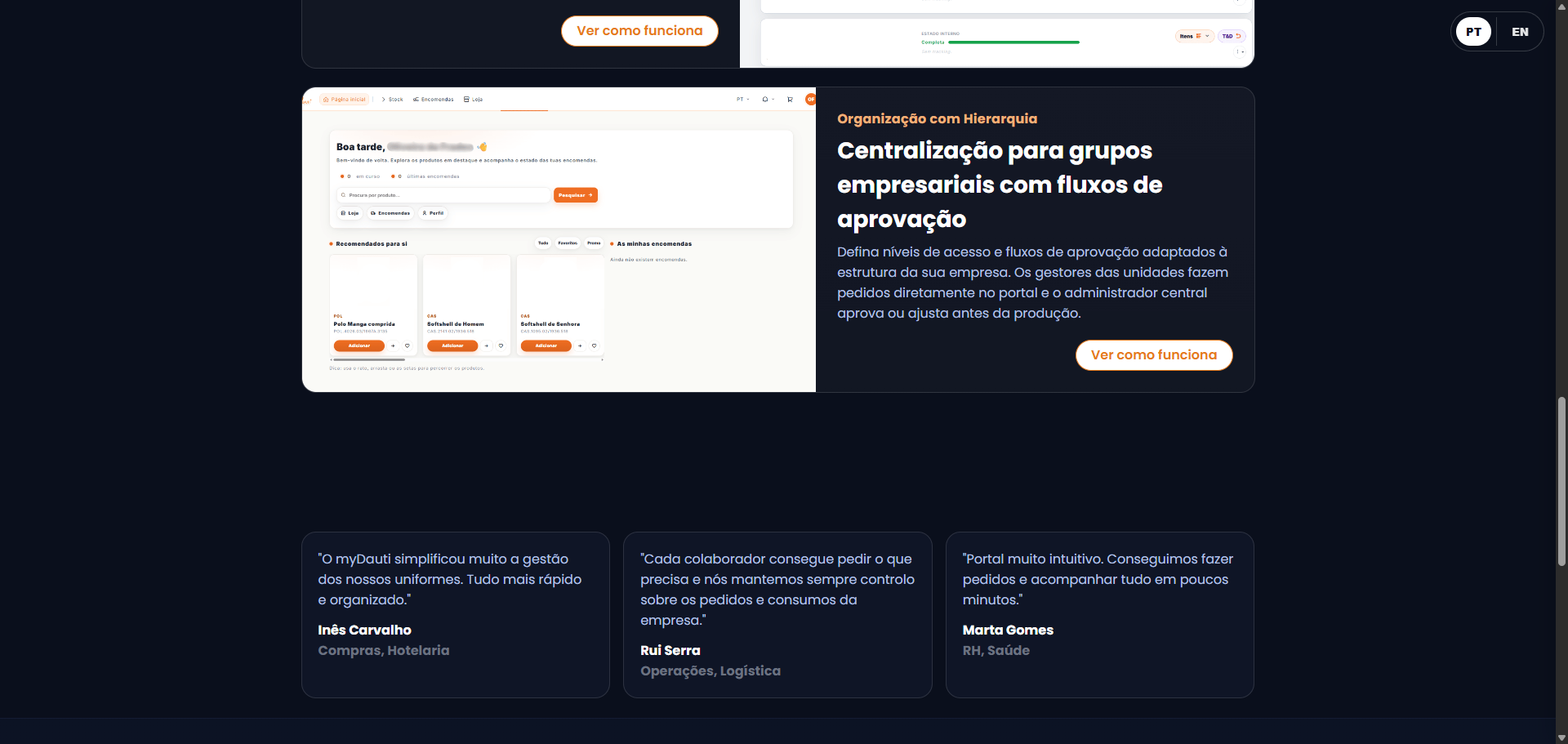Screen dimensions: 1568x744
Task: Select the PT language option
Action: coord(1473,32)
